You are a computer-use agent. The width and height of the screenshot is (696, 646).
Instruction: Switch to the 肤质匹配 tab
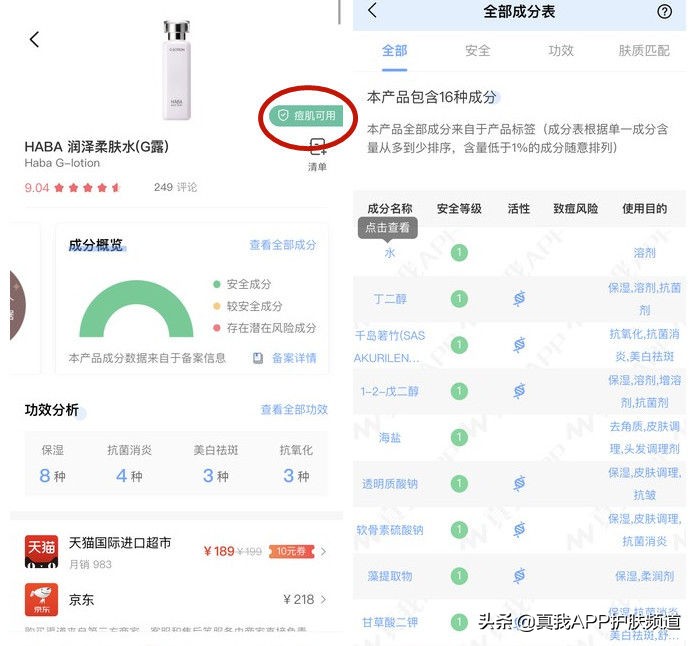[644, 51]
